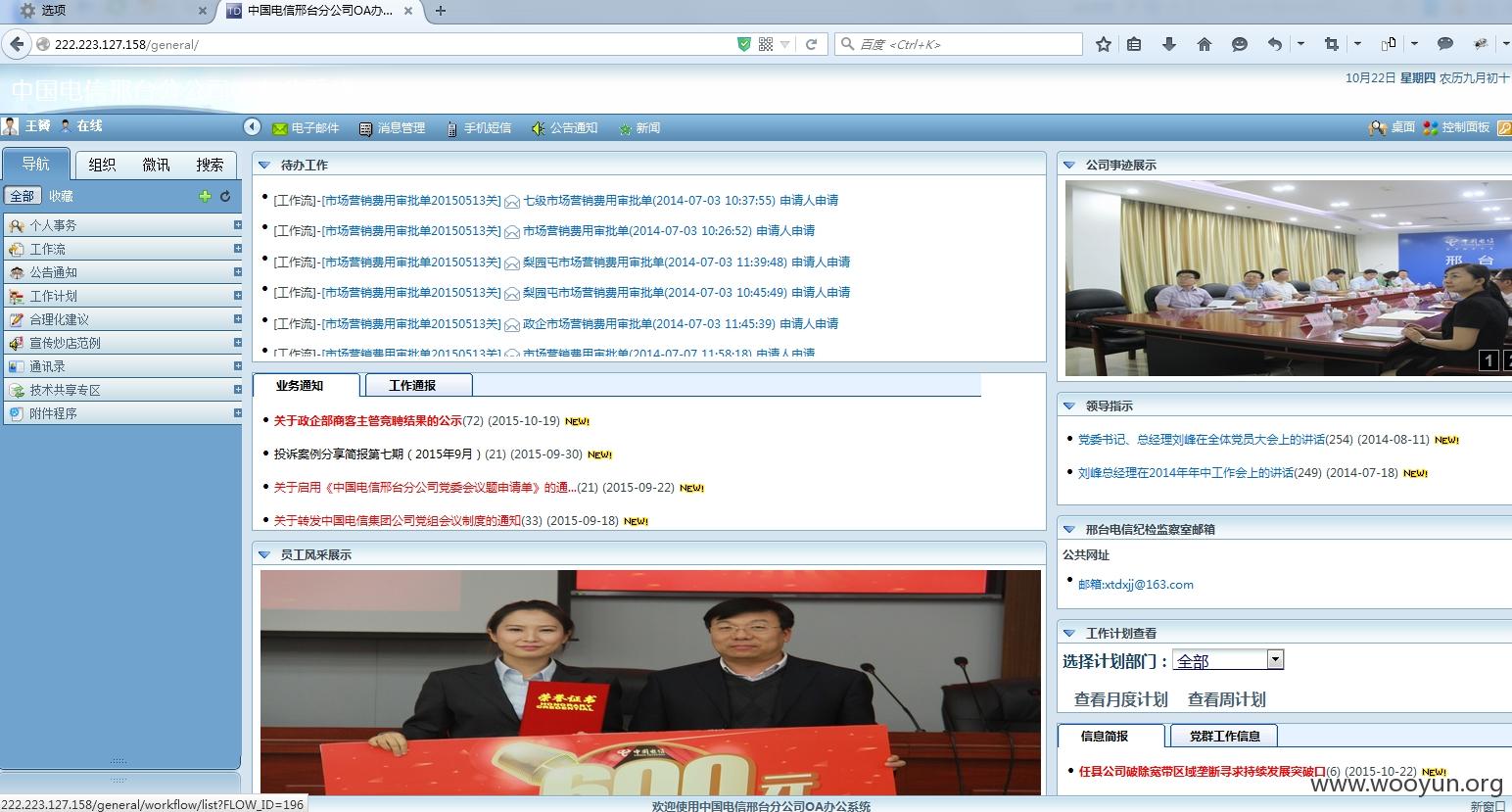Go to browser home page icon
This screenshot has width=1512, height=812.
click(x=1205, y=44)
